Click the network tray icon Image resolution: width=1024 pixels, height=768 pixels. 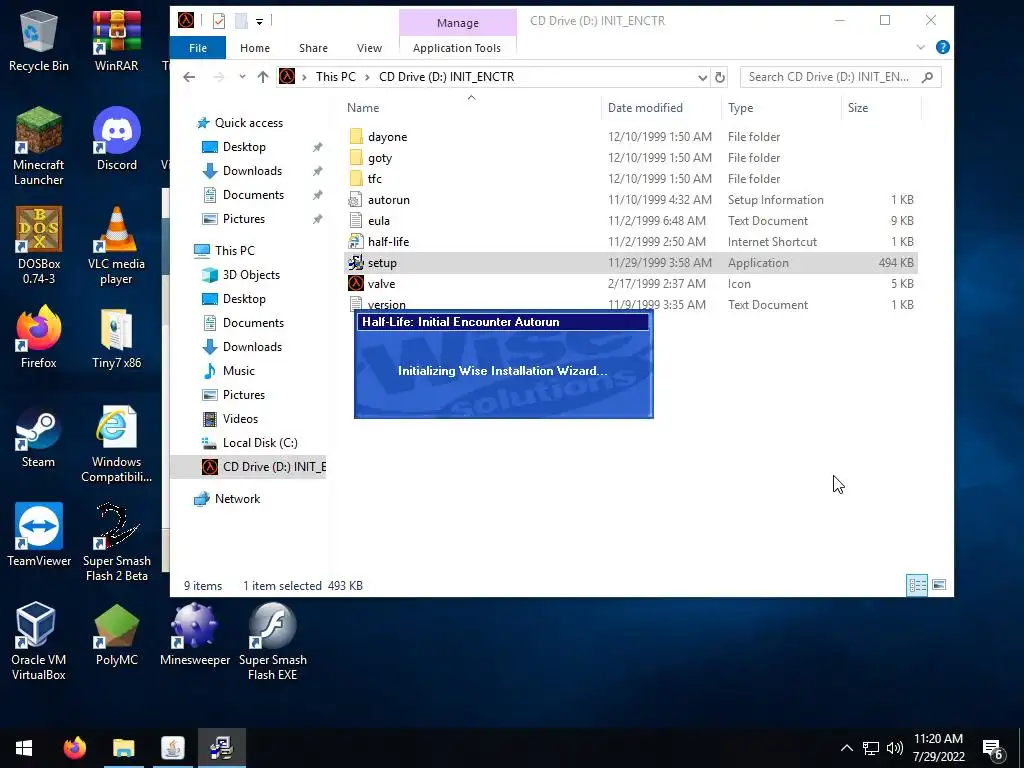[871, 748]
